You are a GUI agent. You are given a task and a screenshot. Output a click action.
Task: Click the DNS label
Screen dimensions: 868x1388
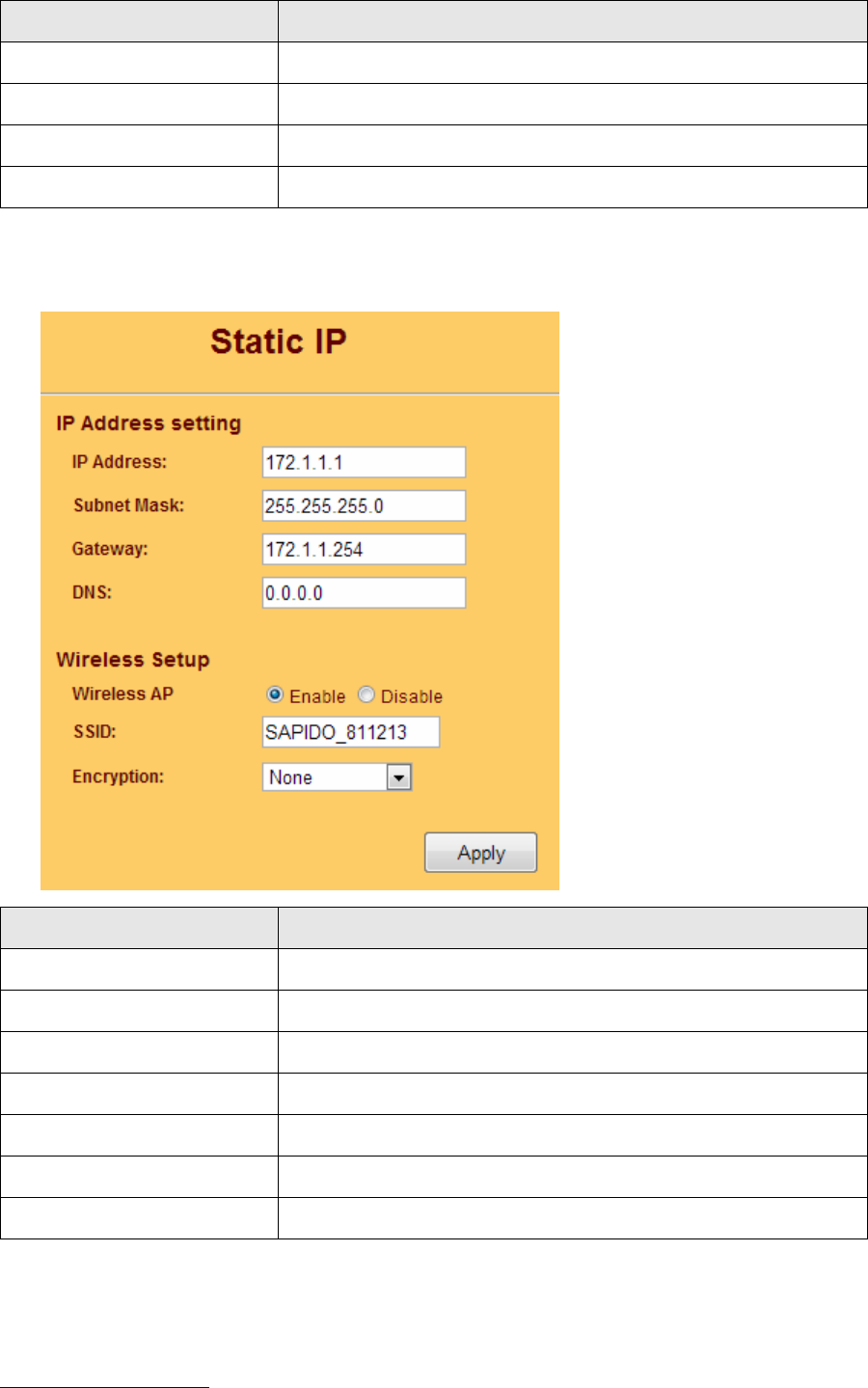[92, 592]
